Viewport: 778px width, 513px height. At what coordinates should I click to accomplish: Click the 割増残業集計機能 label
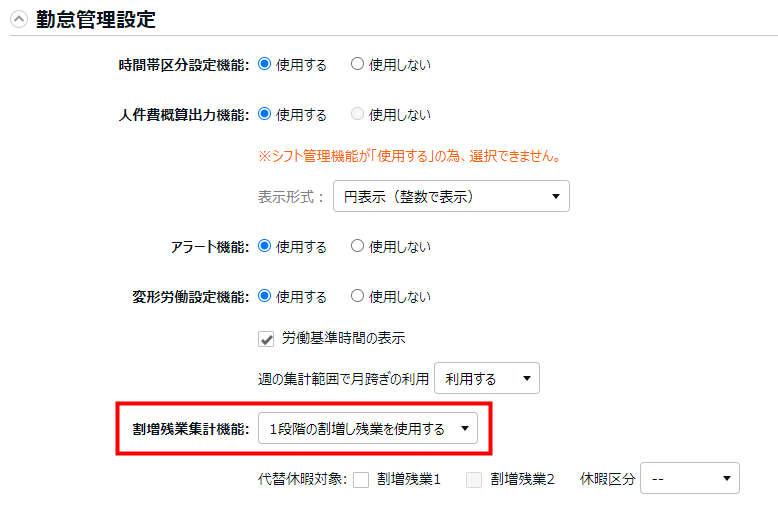click(x=190, y=429)
